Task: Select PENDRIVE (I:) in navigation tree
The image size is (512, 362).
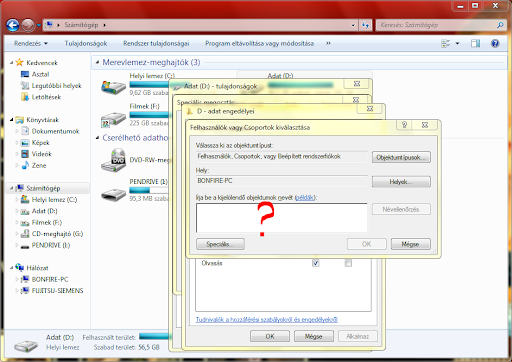Action: (51, 245)
